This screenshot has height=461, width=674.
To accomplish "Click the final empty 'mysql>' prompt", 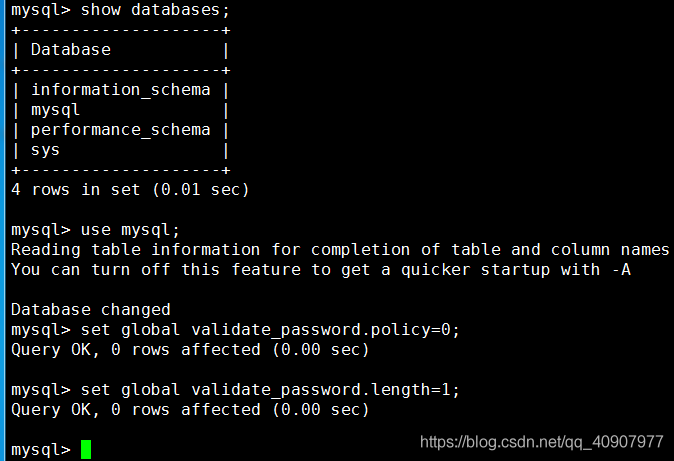I will click(40, 450).
